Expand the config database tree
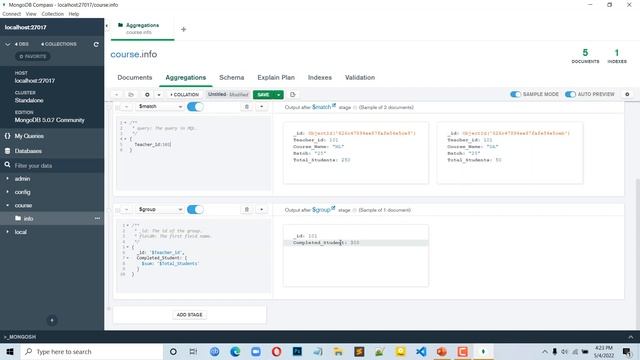Image resolution: width=640 pixels, height=360 pixels. (7, 192)
